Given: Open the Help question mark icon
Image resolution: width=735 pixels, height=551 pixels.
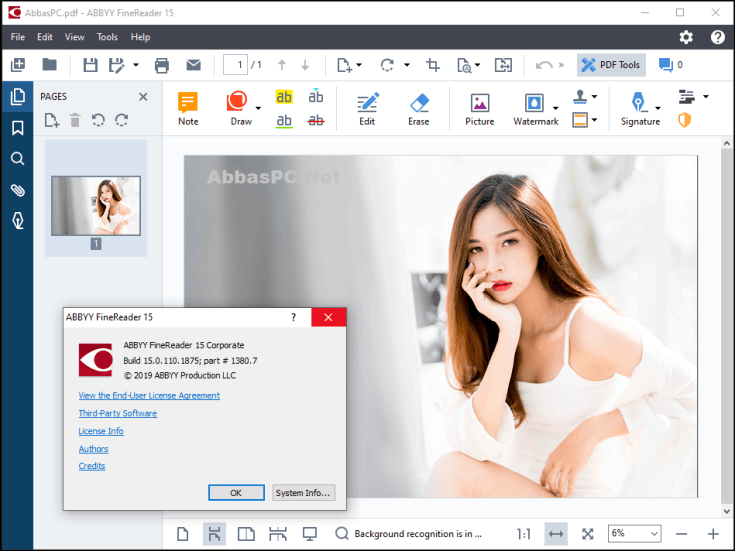Looking at the screenshot, I should pyautogui.click(x=717, y=37).
